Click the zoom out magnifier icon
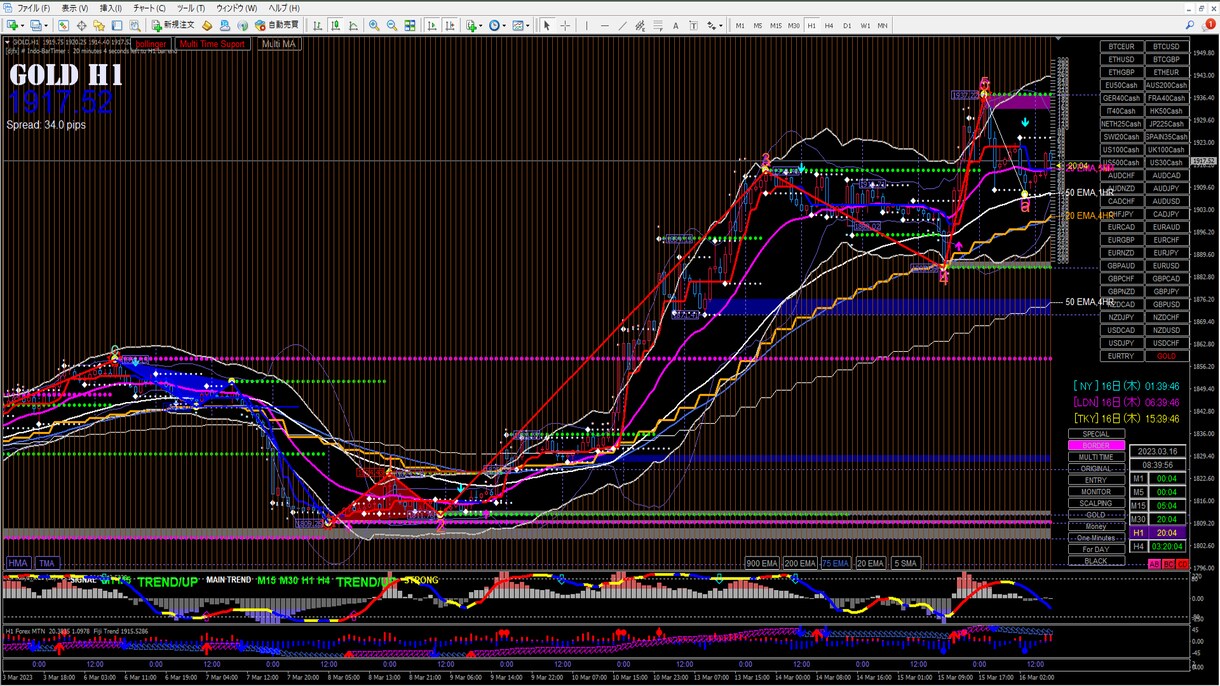The image size is (1220, 686). 391,25
